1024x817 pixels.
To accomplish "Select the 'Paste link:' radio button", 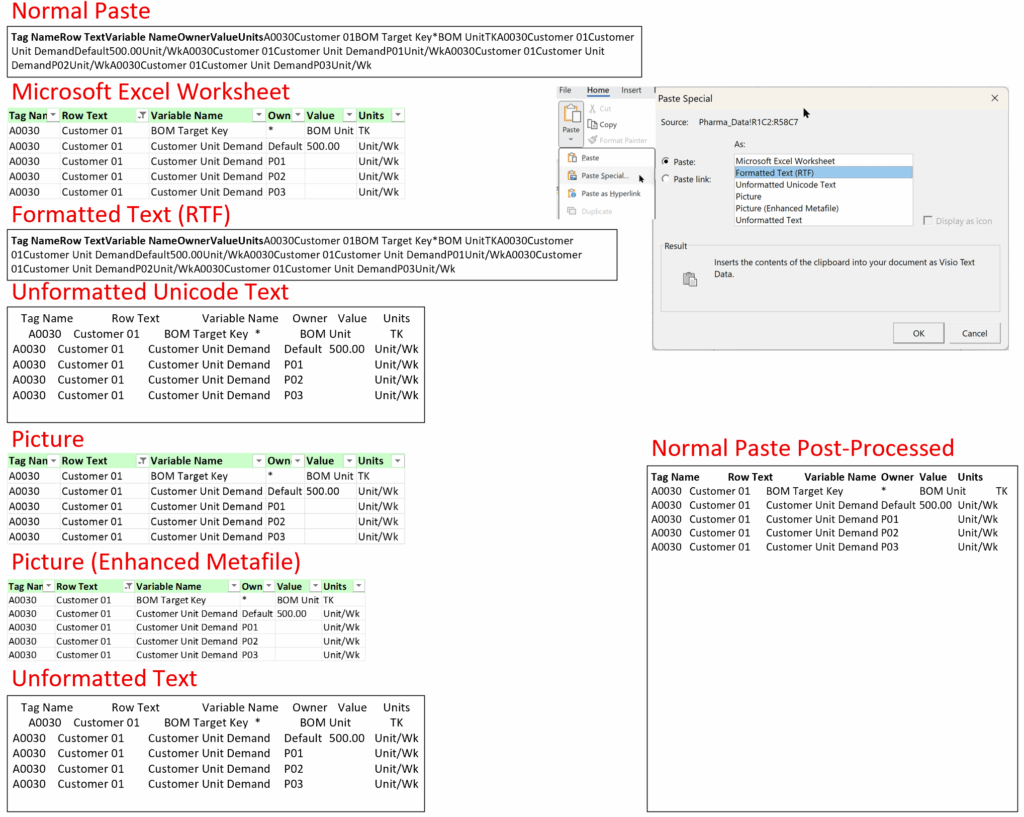I will [x=666, y=180].
